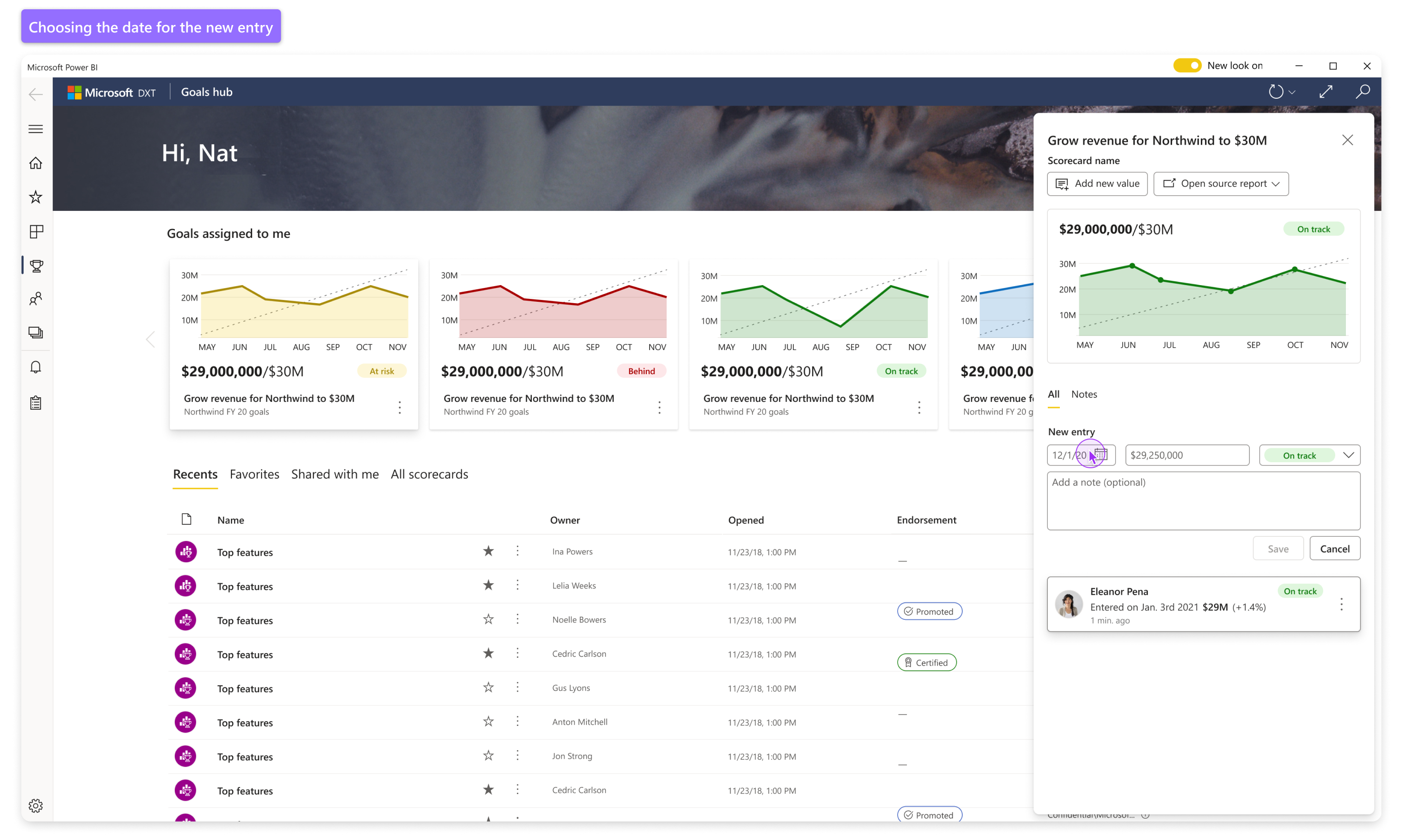Open more options on Eleanor Pena entry

point(1341,605)
